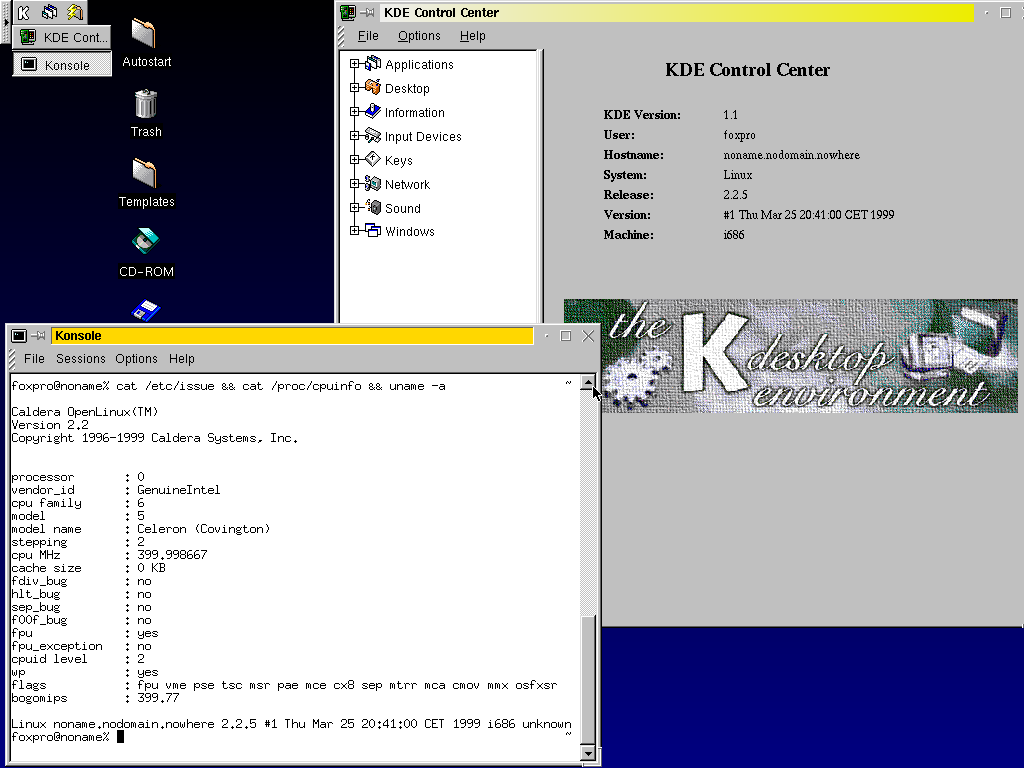
Task: Click the window list icon in panel
Action: tap(49, 12)
